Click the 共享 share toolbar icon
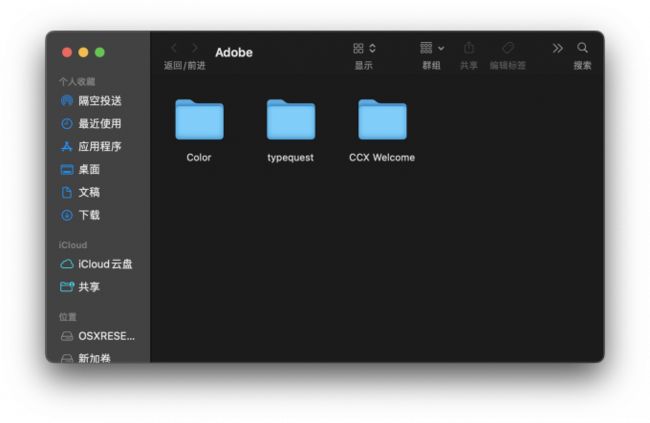The height and width of the screenshot is (423, 650). tap(469, 48)
